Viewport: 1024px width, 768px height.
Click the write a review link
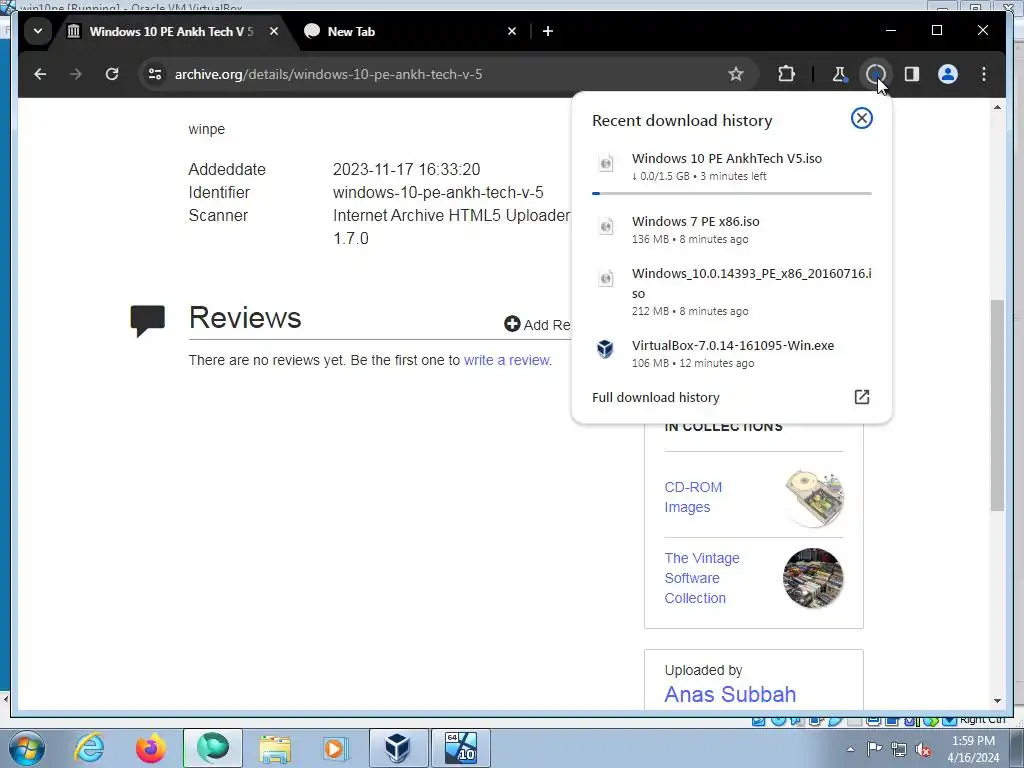(506, 360)
